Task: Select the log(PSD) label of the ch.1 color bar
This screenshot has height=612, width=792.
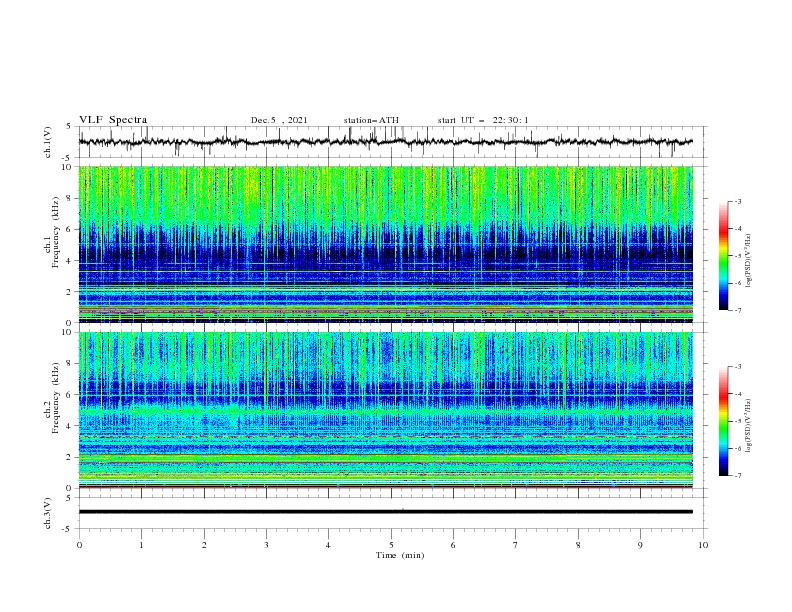Action: [x=749, y=261]
